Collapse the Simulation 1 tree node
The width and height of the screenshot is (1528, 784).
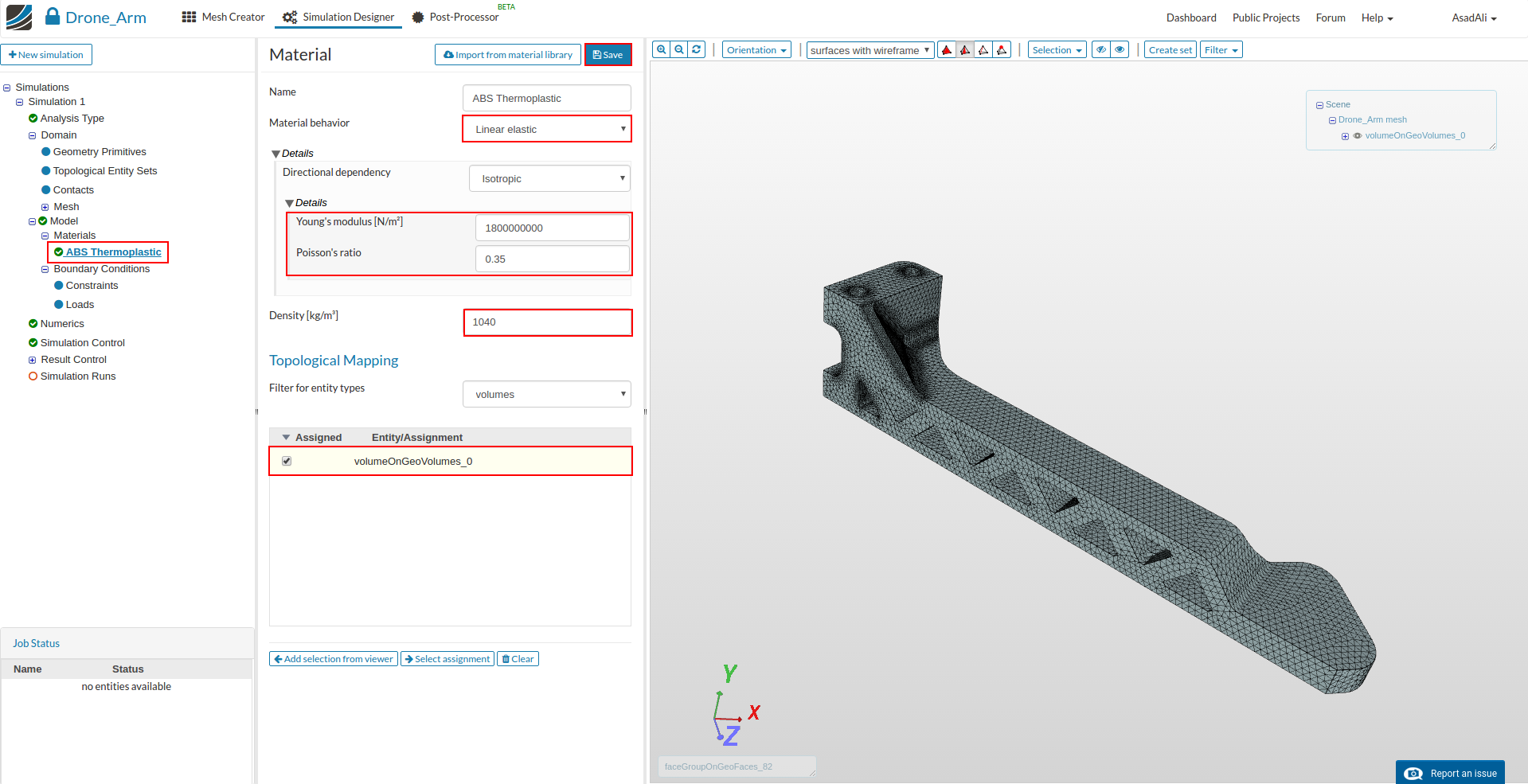(x=20, y=103)
